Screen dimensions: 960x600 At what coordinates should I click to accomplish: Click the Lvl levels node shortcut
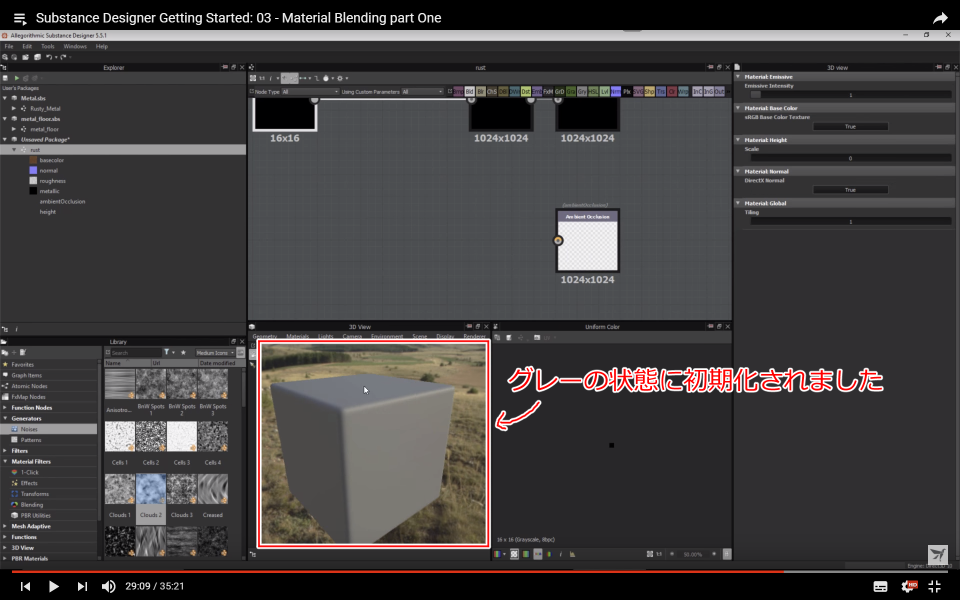[604, 91]
